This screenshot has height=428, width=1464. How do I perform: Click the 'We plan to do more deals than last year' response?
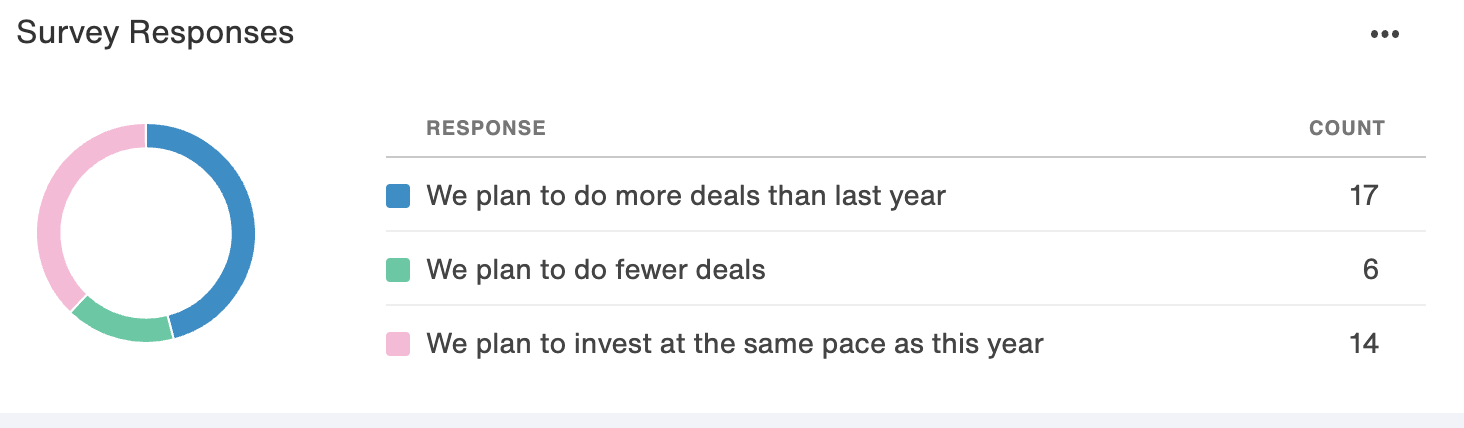pos(686,195)
